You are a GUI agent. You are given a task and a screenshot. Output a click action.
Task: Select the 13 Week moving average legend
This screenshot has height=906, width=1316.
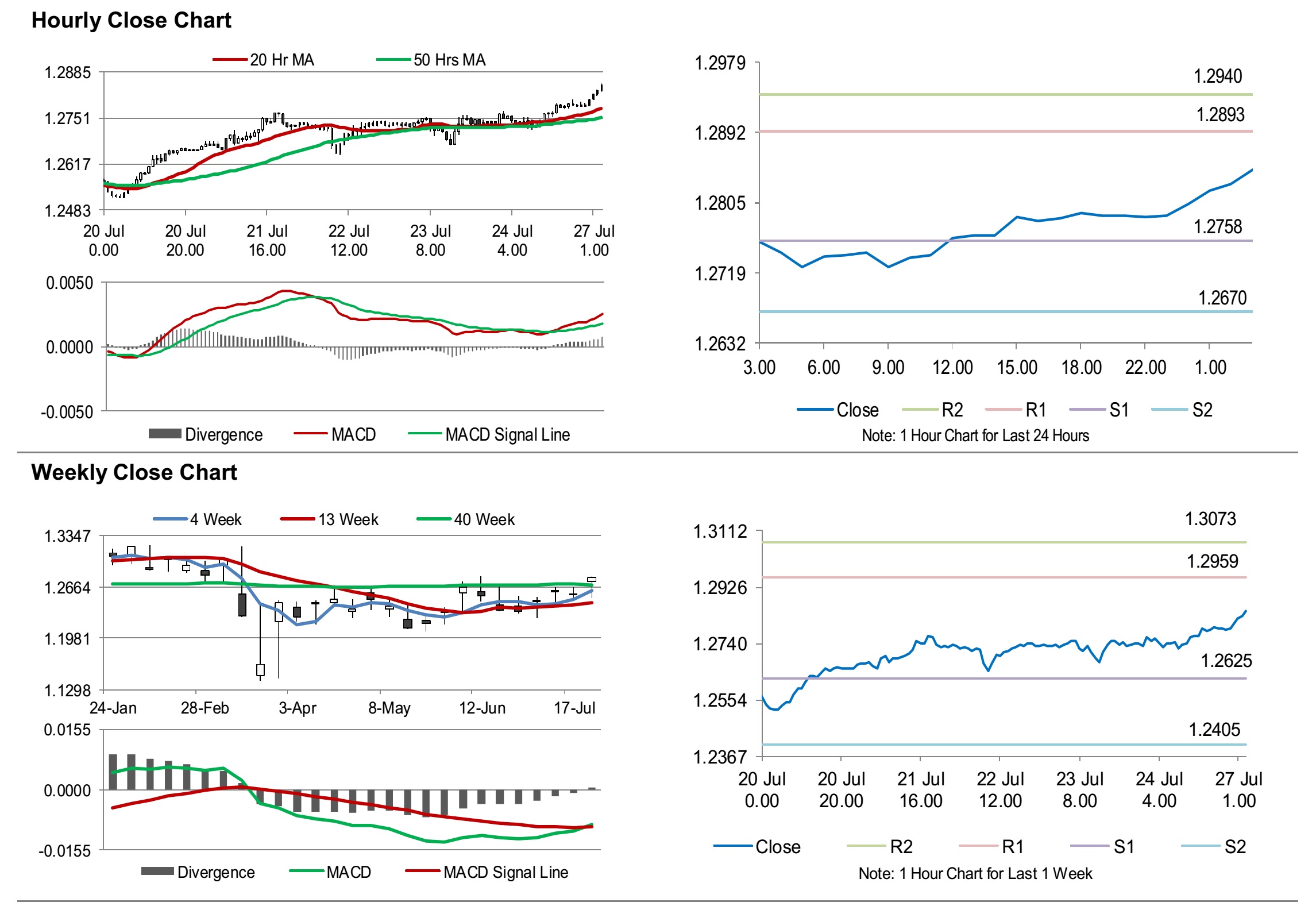click(348, 519)
